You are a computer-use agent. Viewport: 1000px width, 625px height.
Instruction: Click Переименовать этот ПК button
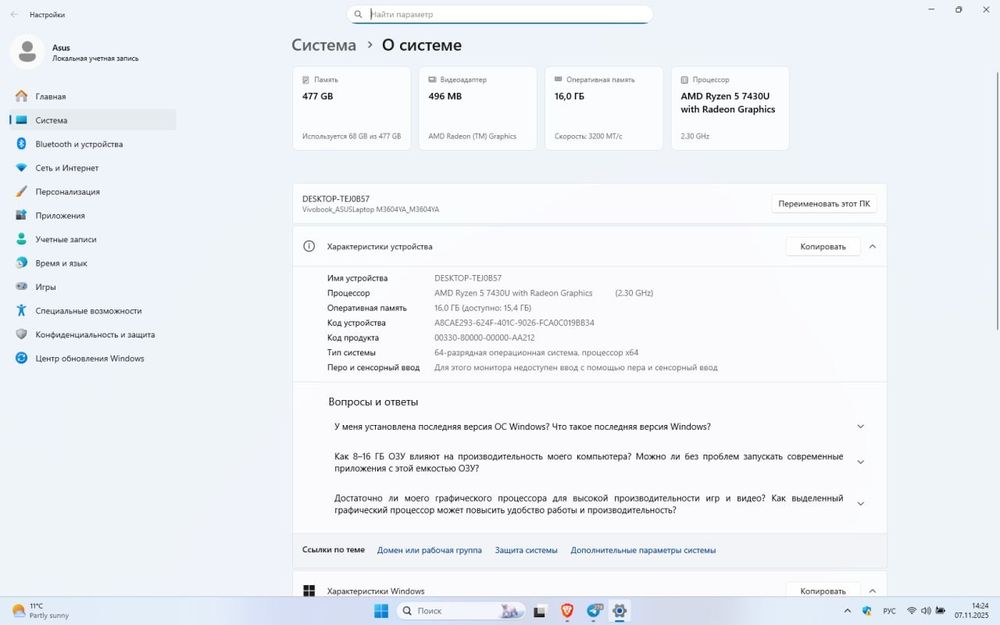(824, 203)
